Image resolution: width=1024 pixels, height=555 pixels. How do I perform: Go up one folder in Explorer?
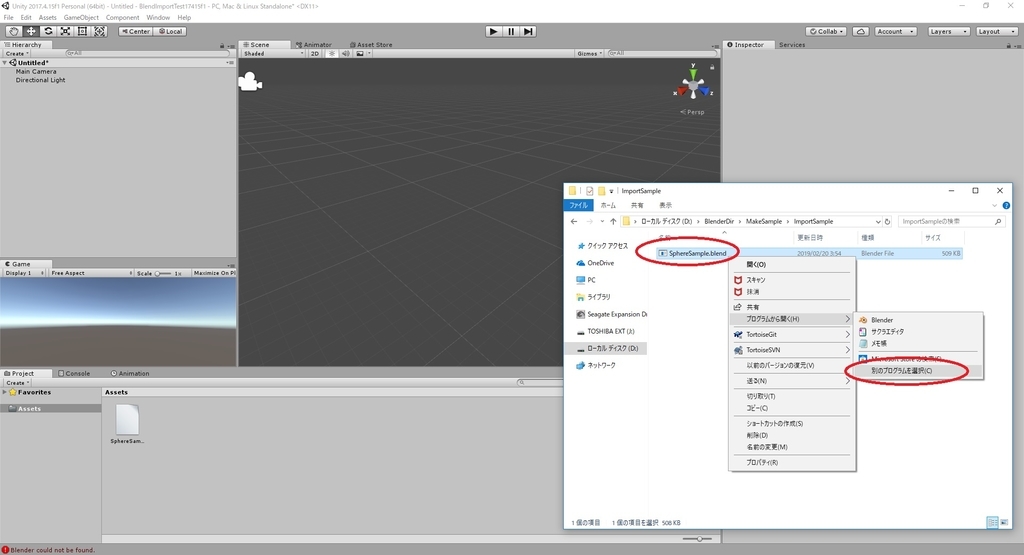[x=613, y=221]
